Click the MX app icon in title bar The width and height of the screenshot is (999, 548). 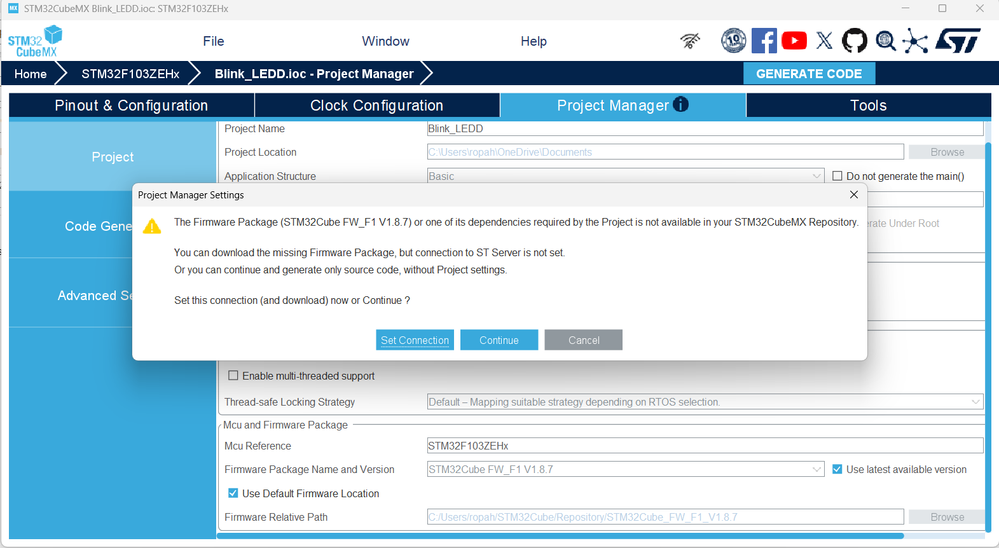pos(13,8)
